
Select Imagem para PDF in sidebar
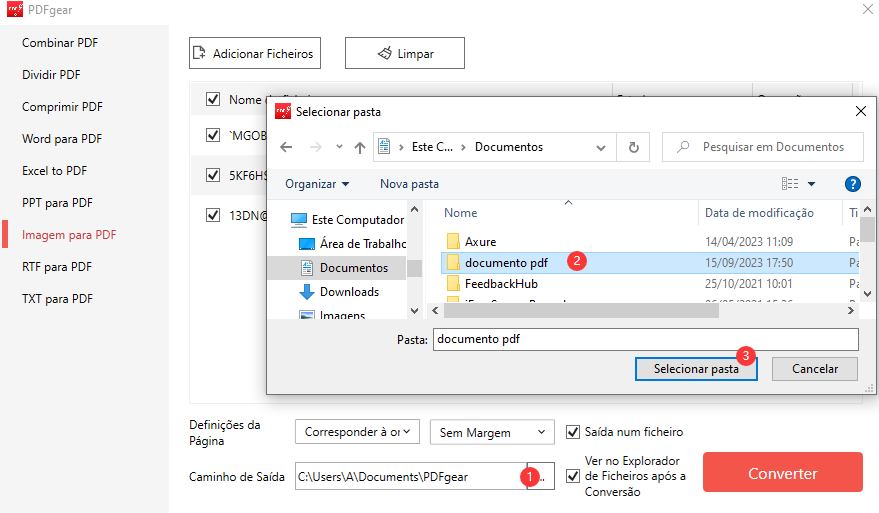coord(69,234)
